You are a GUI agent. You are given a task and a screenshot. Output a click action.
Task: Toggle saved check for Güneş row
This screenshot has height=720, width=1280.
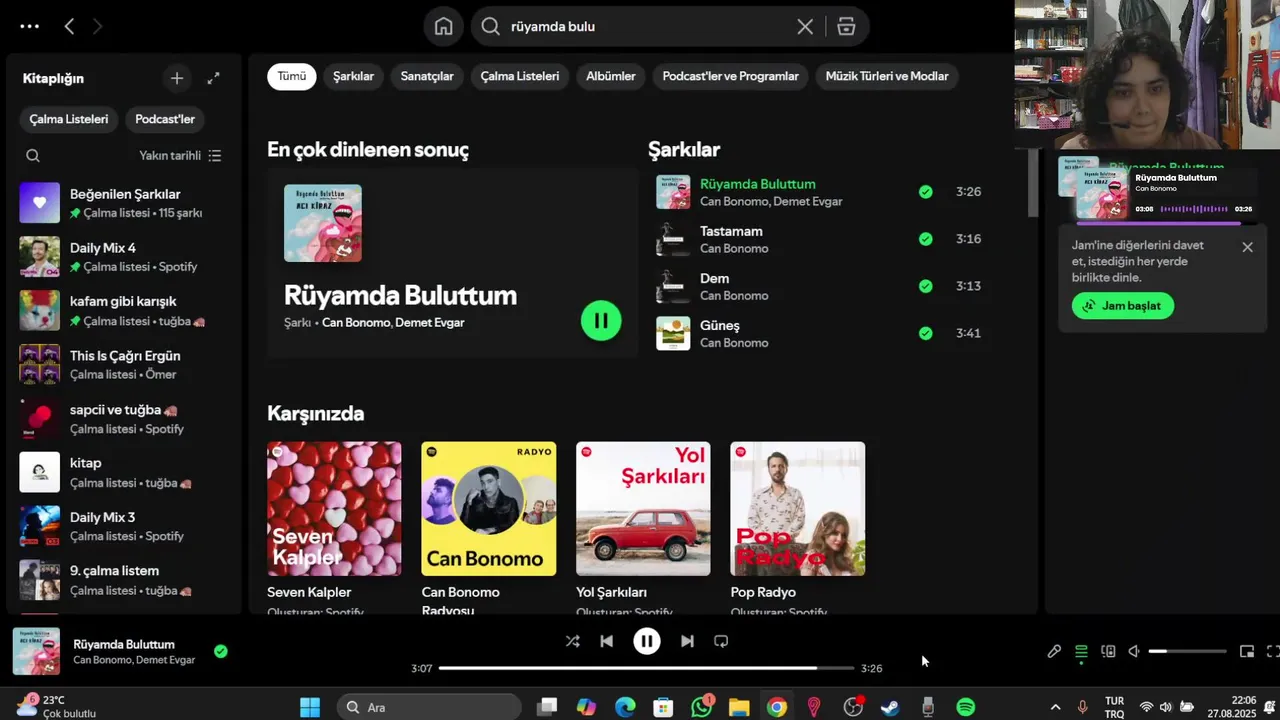coord(925,333)
